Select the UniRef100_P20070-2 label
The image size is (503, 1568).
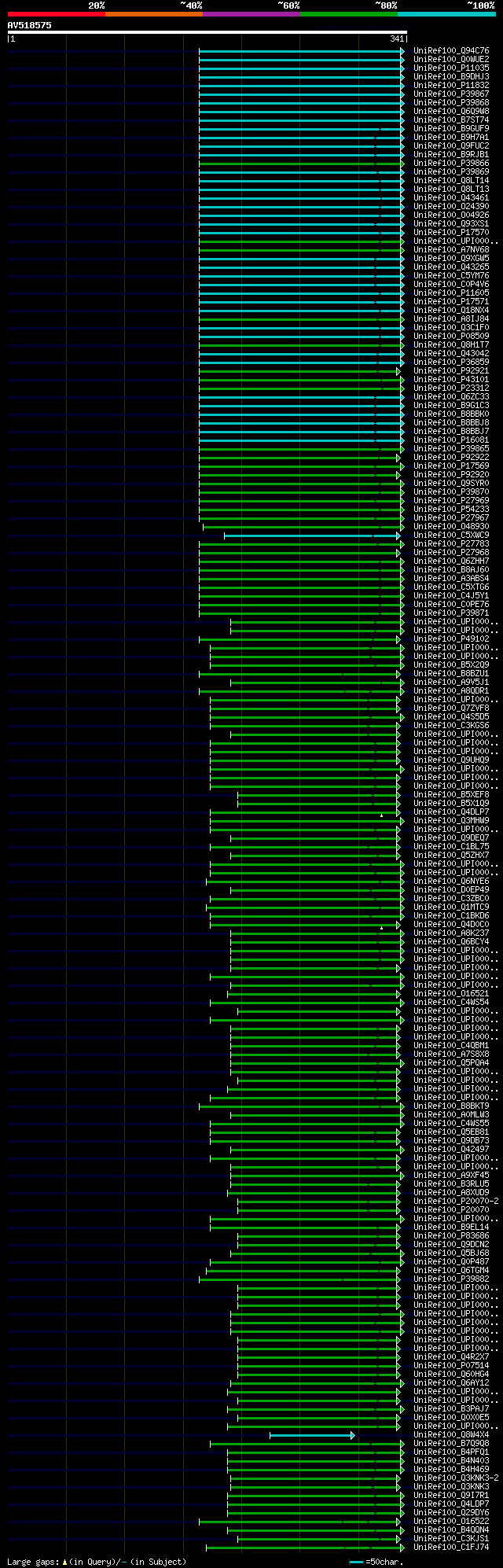click(x=456, y=1202)
